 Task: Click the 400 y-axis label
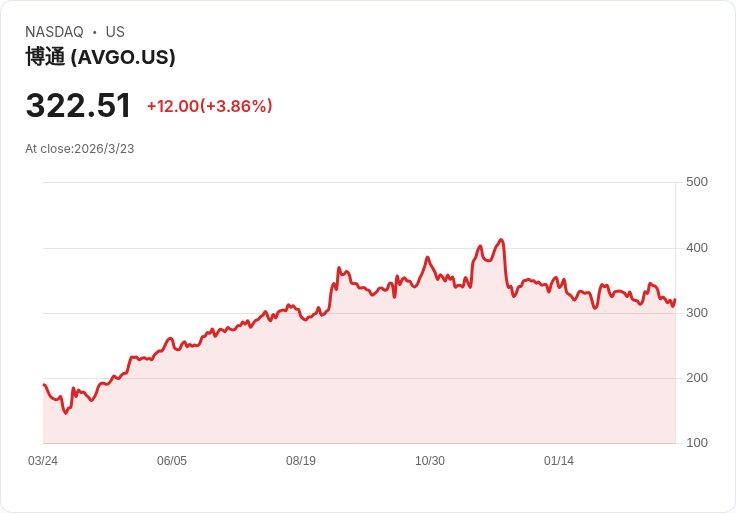[697, 248]
